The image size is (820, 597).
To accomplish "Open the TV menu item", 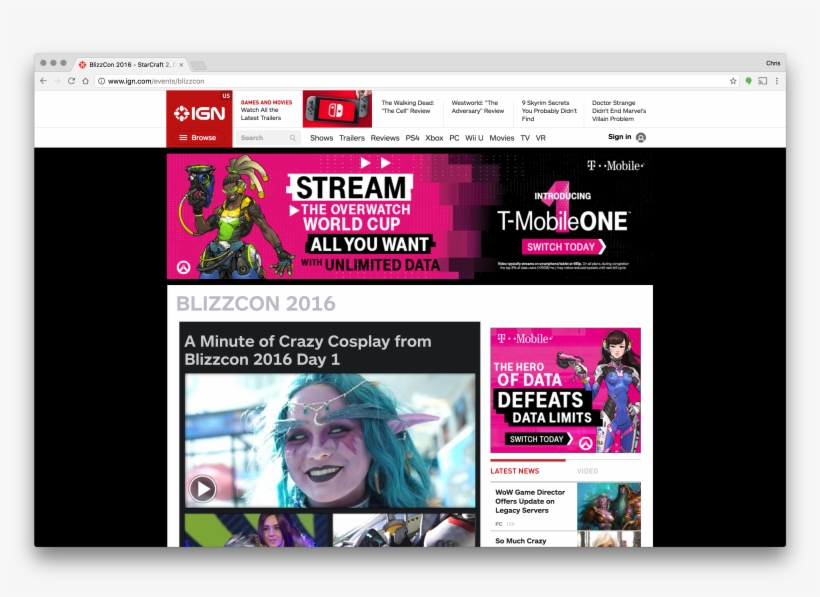I will pos(525,138).
